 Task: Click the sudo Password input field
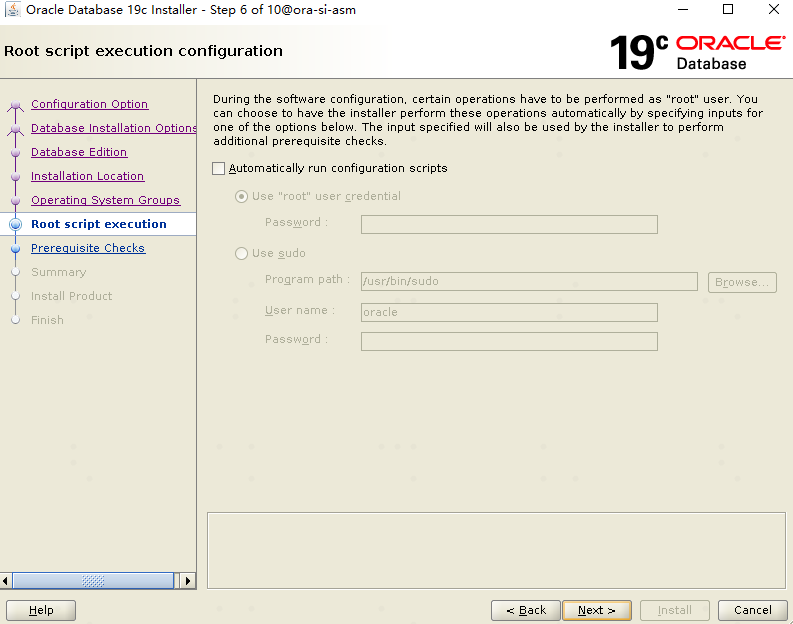509,341
